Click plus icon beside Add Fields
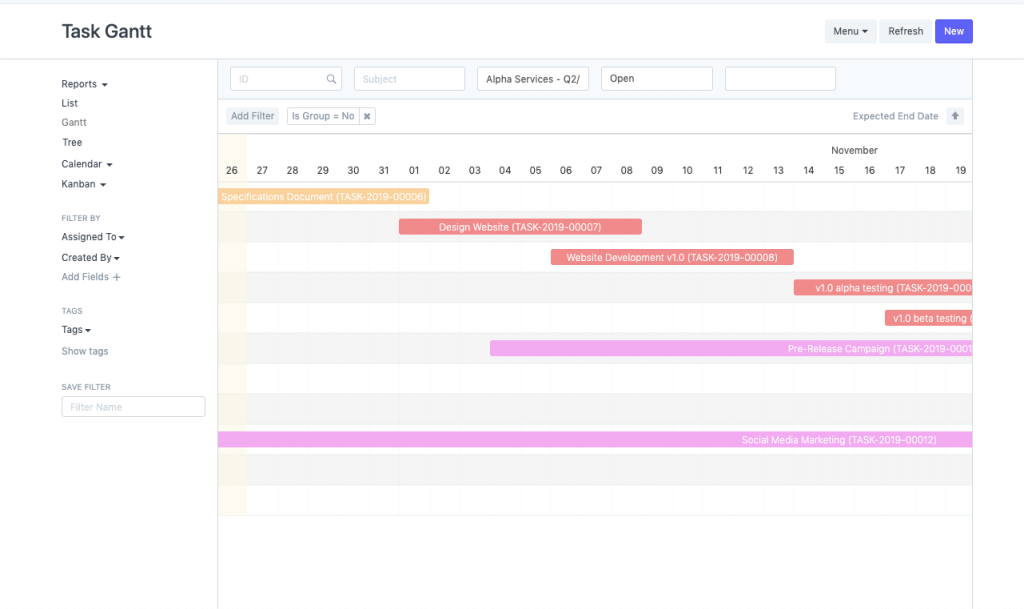Screen dimensions: 1024x609 pyautogui.click(x=116, y=277)
